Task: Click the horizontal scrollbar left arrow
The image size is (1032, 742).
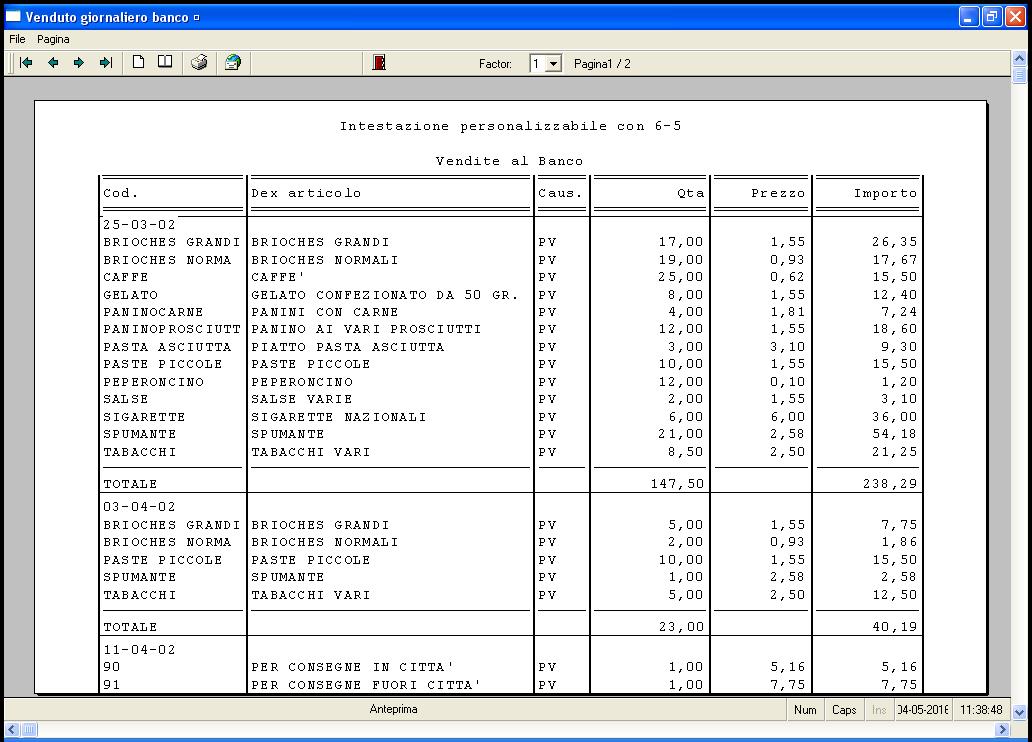Action: (x=12, y=729)
